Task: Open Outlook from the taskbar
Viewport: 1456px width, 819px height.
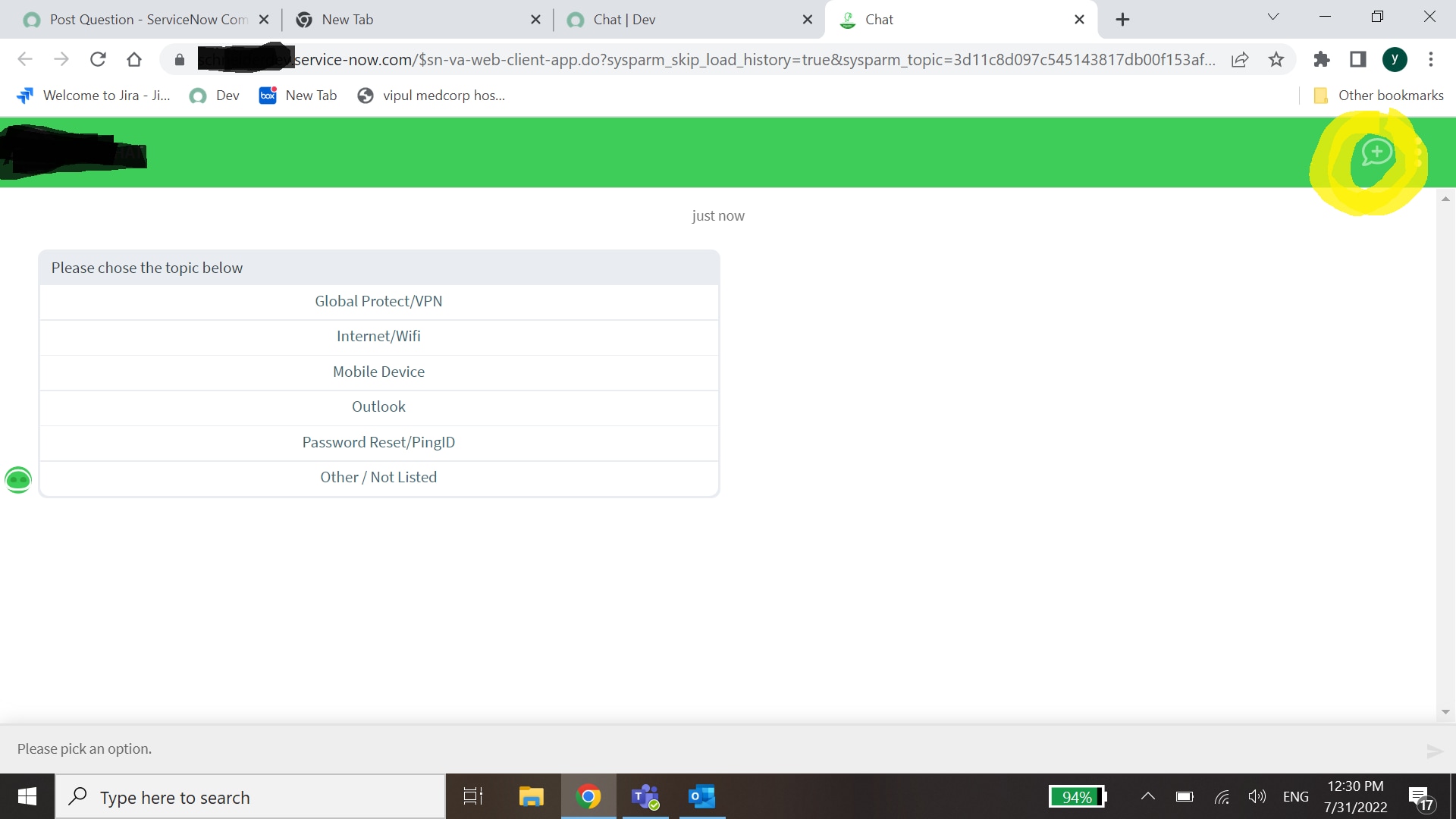Action: click(701, 797)
